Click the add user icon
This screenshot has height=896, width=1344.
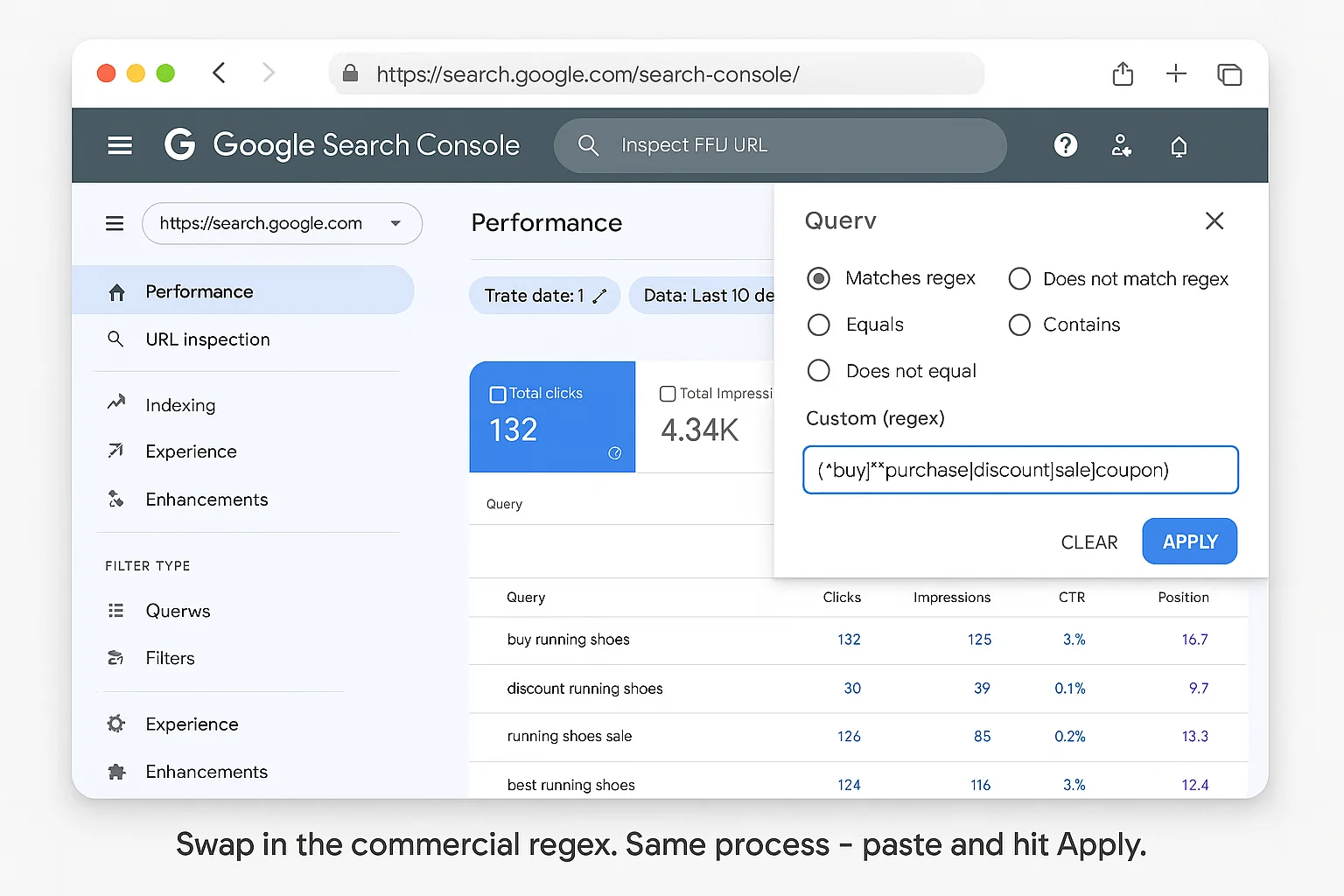[x=1121, y=146]
